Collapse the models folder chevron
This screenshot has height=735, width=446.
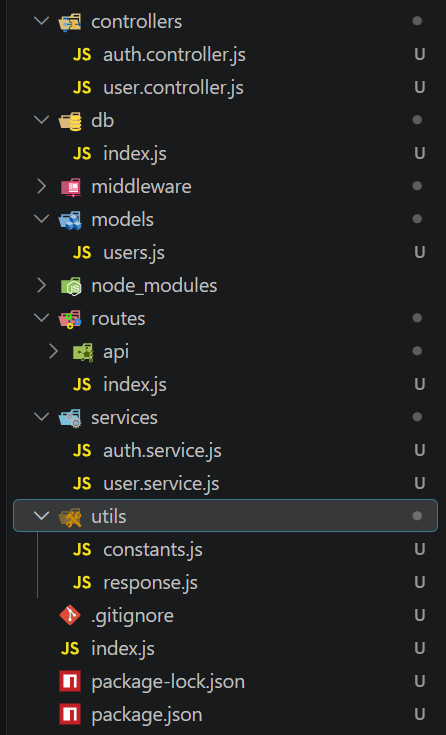42,218
